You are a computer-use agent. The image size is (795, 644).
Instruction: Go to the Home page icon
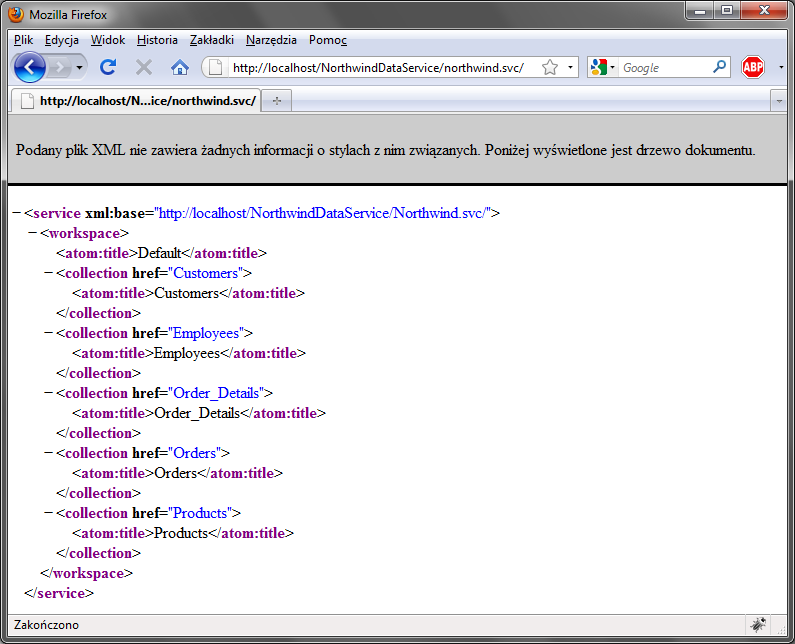point(179,67)
